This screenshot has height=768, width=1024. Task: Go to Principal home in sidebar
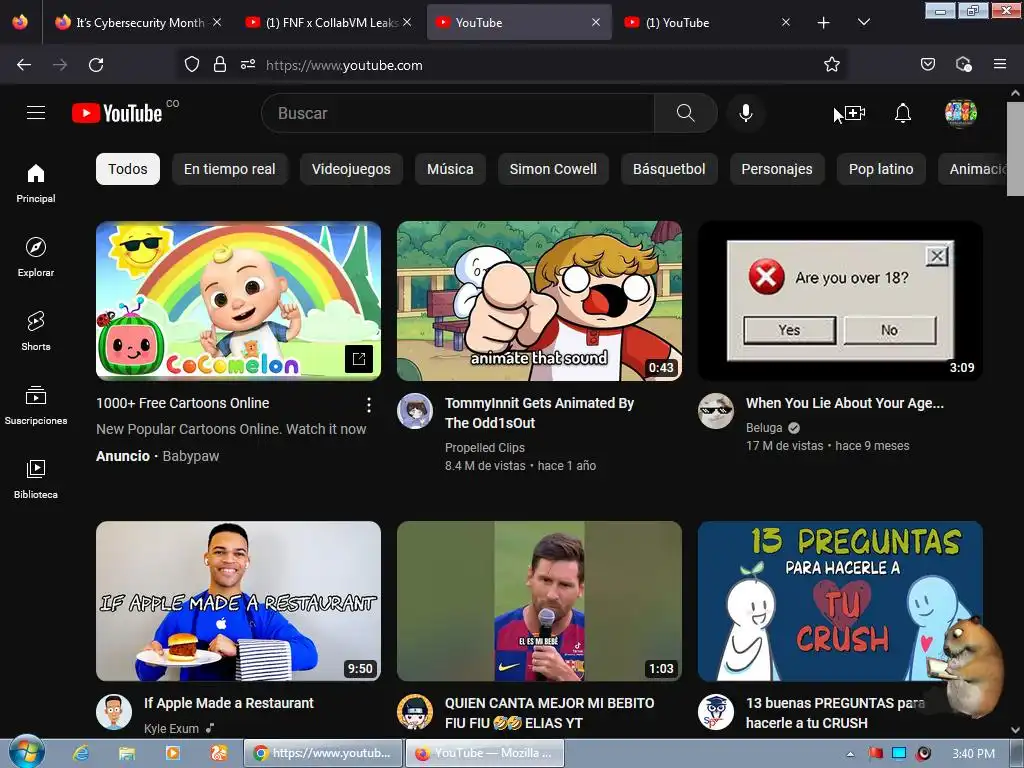tap(36, 184)
